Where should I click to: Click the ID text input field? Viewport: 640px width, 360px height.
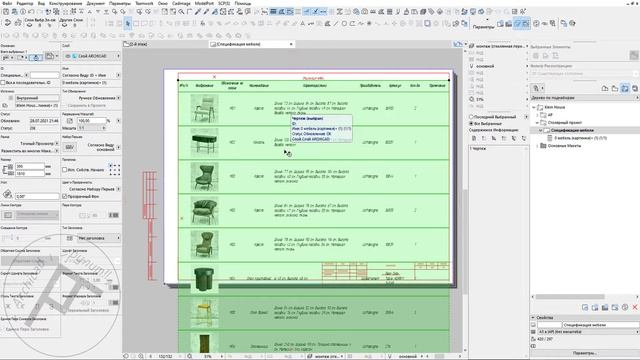44,75
